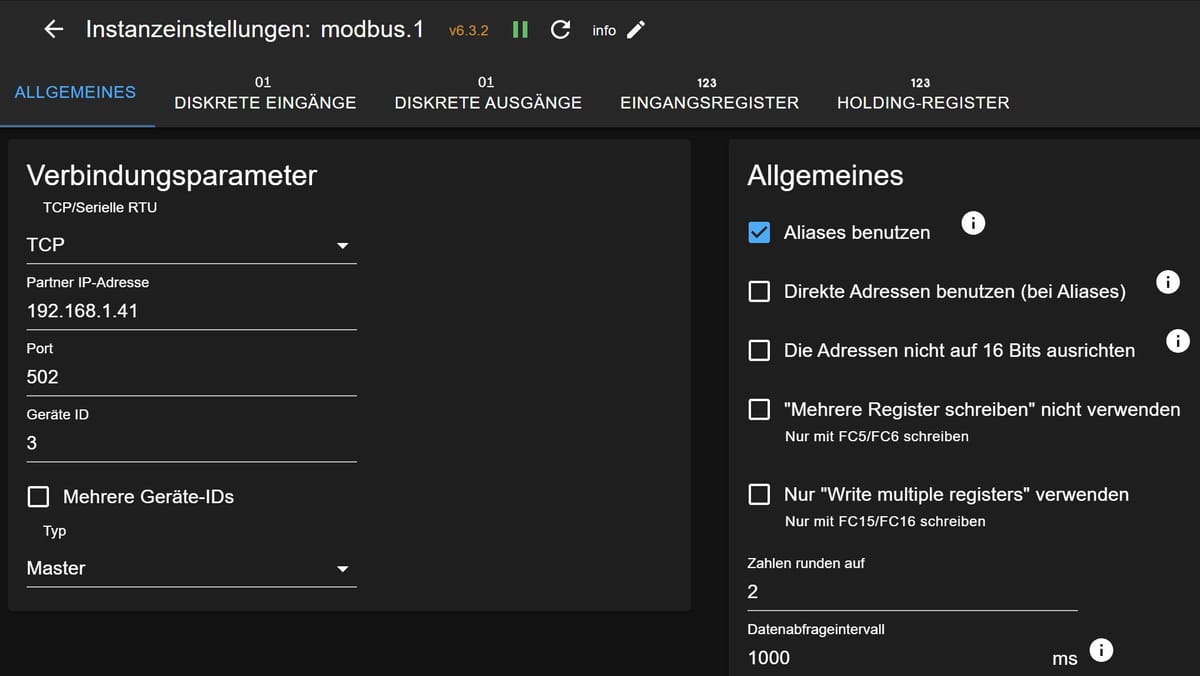
Task: Uncheck Aliases benutzen
Action: pos(759,232)
